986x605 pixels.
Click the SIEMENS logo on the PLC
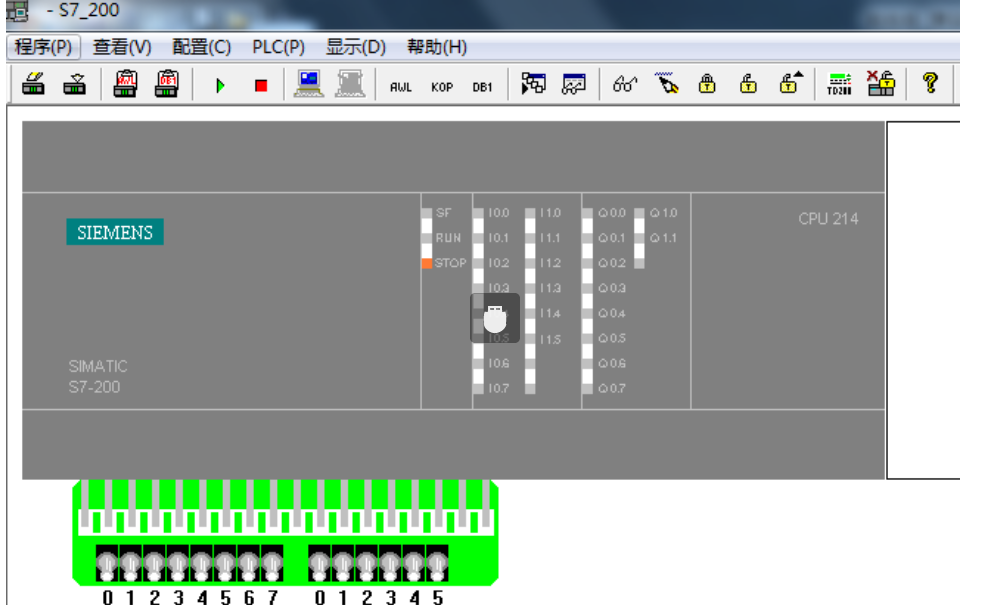click(115, 232)
